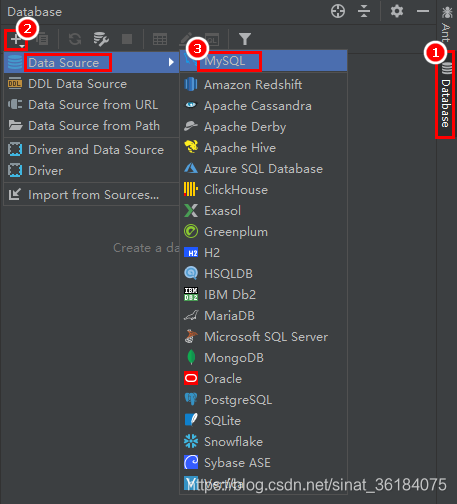
Task: Select MongoDB data source
Action: tap(263, 358)
